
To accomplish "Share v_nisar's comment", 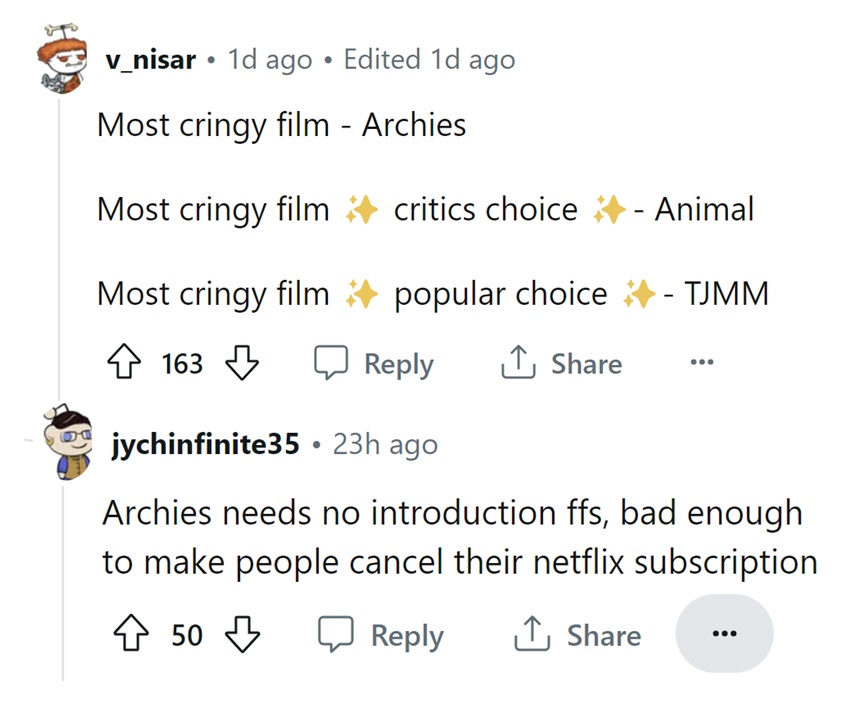I will [561, 363].
